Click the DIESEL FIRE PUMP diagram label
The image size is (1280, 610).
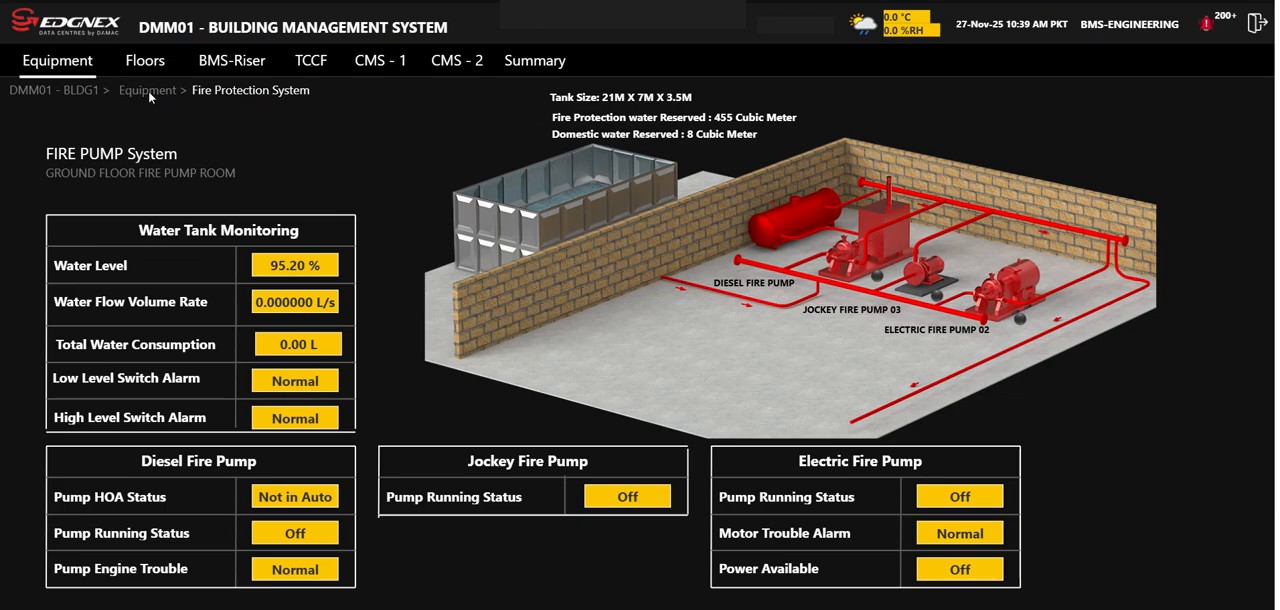click(x=753, y=283)
